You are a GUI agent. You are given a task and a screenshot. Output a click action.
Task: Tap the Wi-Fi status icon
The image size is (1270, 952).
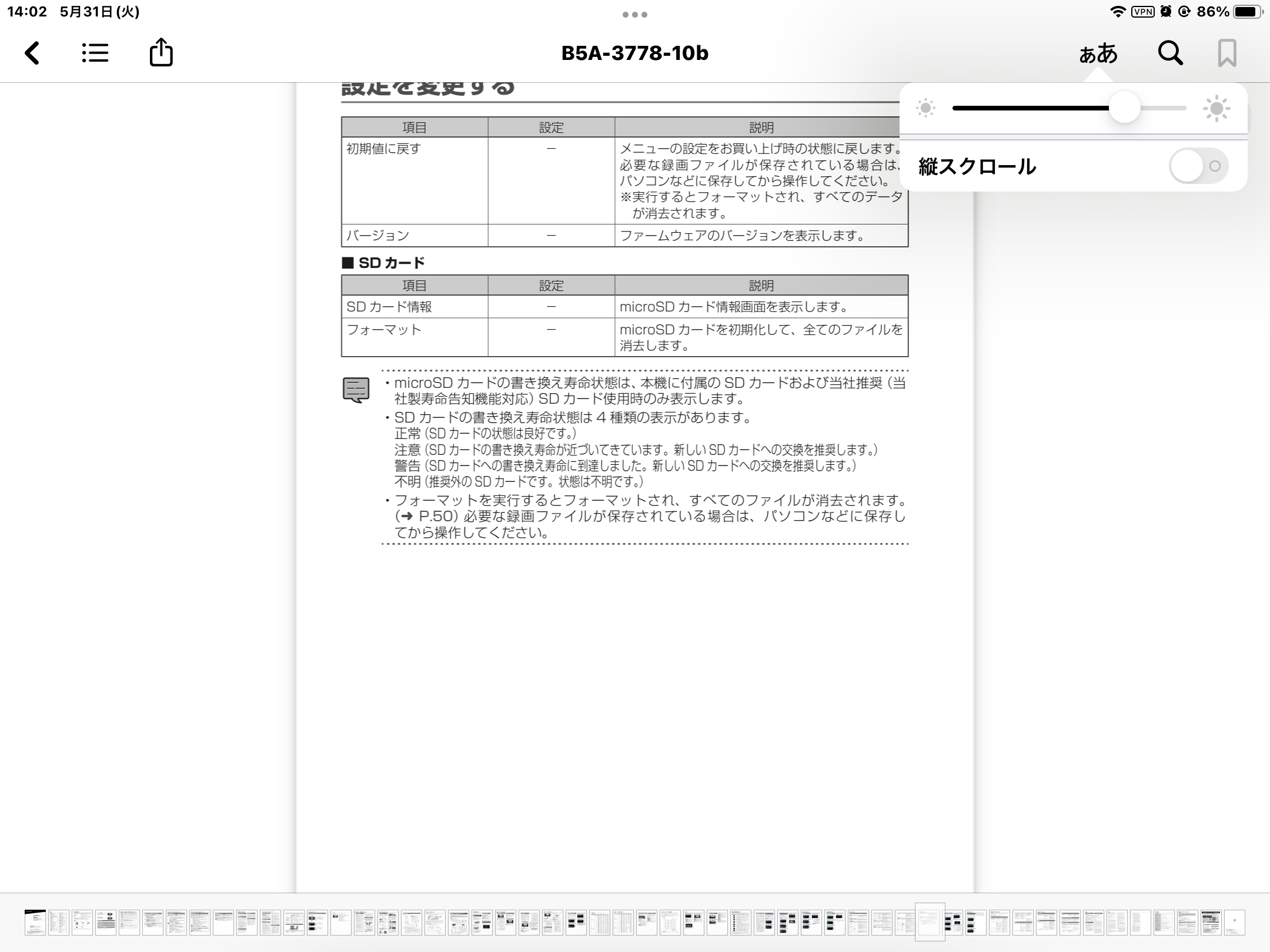point(1117,12)
